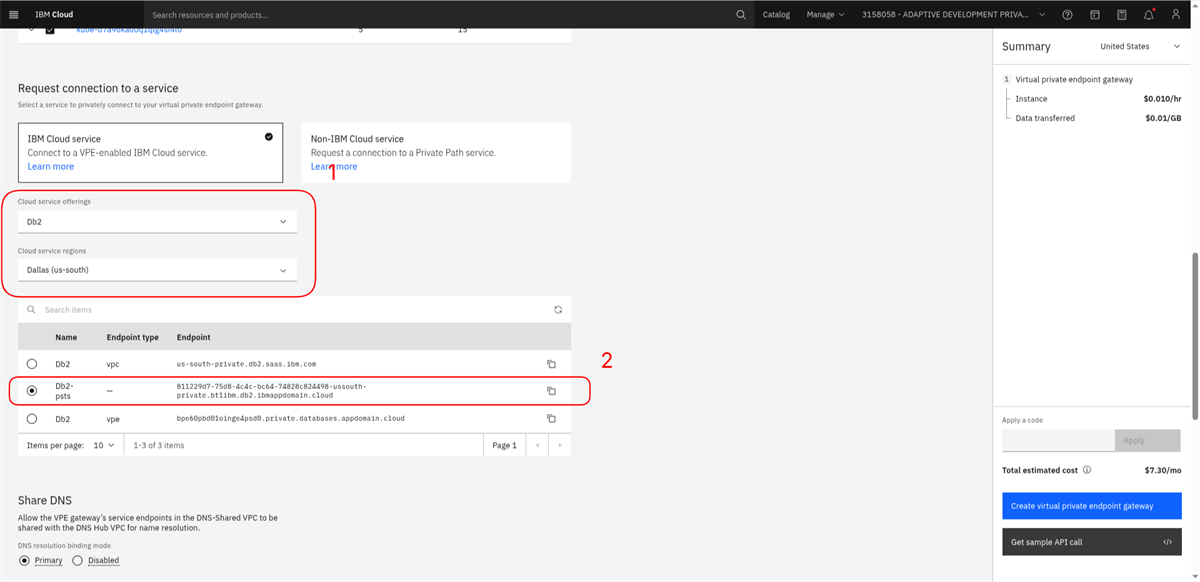This screenshot has height=582, width=1200.
Task: Launch IBM Cloud Shell icon
Action: [1095, 15]
